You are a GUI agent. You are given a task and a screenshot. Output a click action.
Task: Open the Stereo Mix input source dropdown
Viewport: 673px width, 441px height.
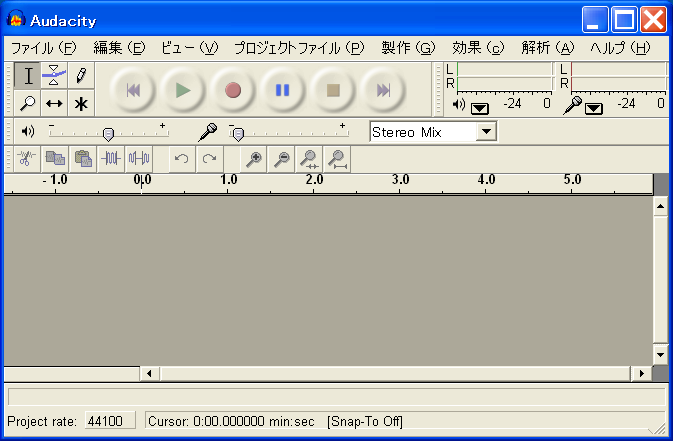tap(486, 131)
